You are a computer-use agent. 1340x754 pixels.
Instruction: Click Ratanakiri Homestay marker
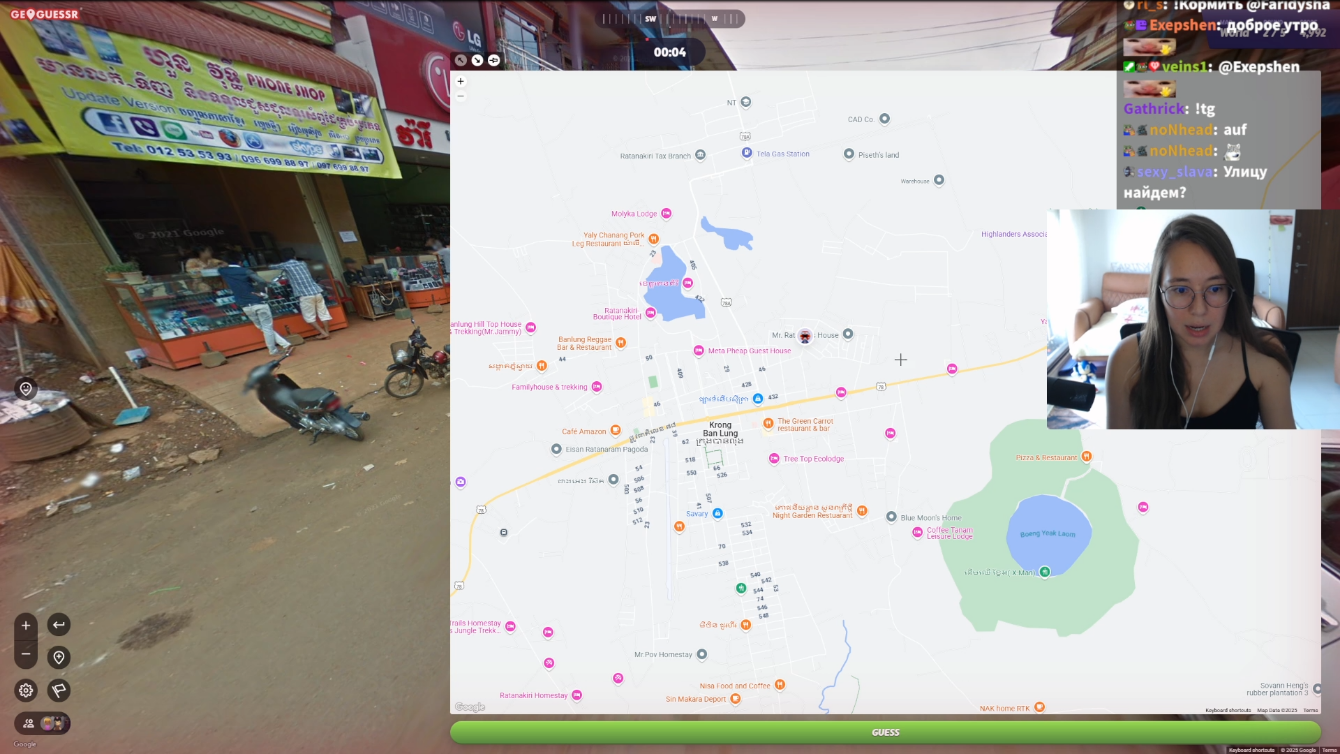pos(577,695)
